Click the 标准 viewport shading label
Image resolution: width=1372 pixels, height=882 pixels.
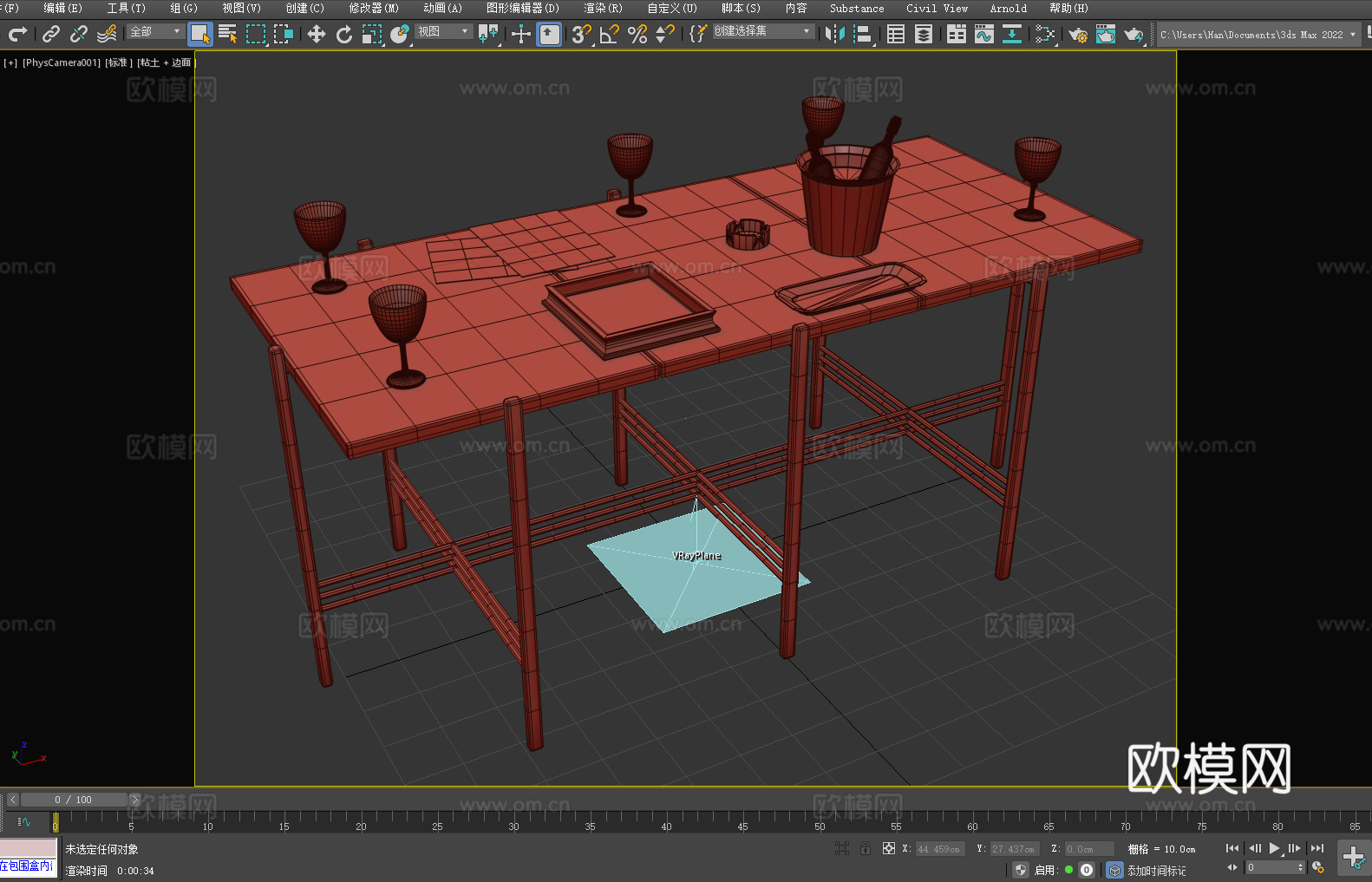[x=119, y=62]
